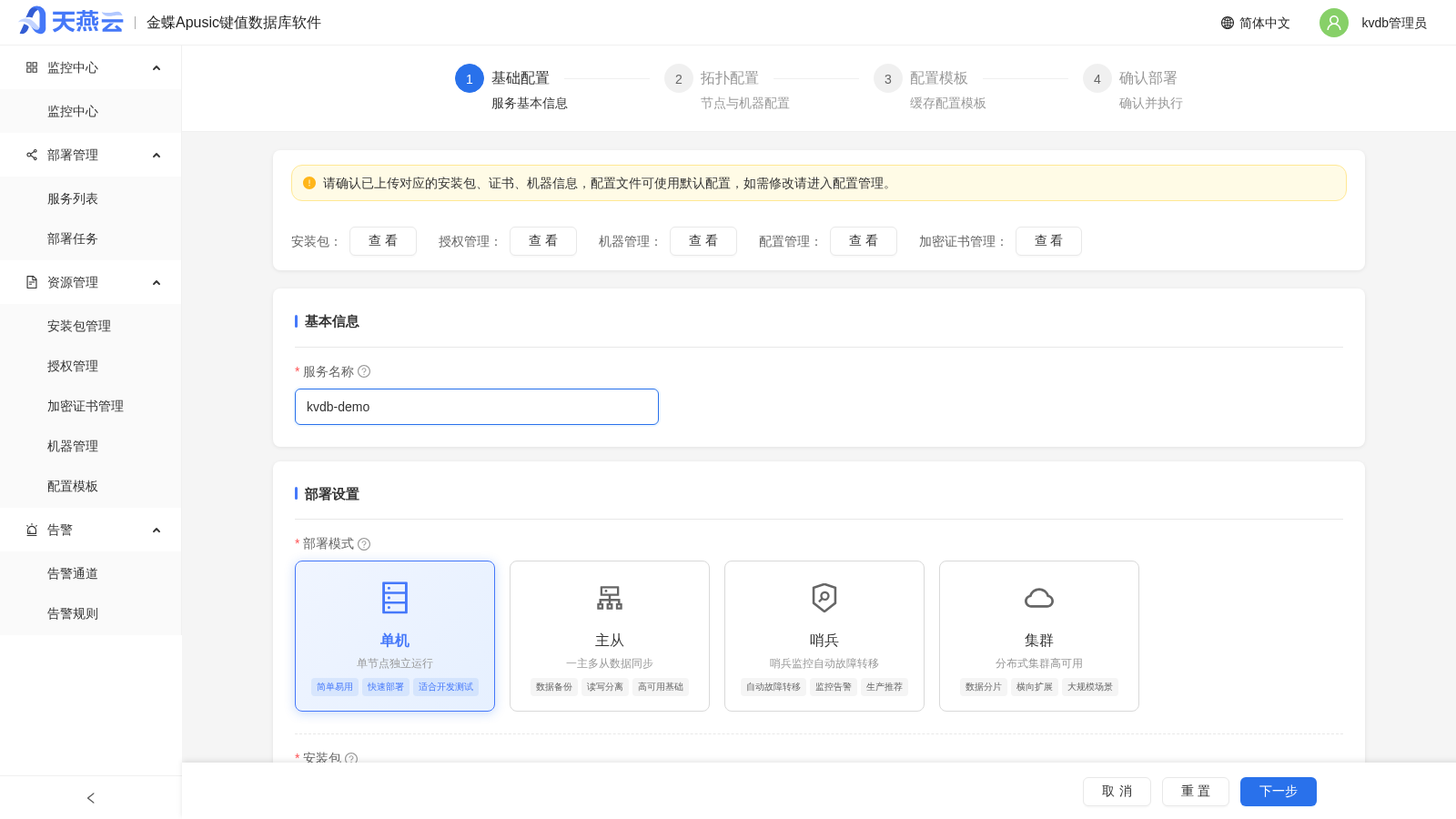Click the 告警 alarm bell icon in sidebar
Viewport: 1456px width, 819px height.
coord(32,530)
